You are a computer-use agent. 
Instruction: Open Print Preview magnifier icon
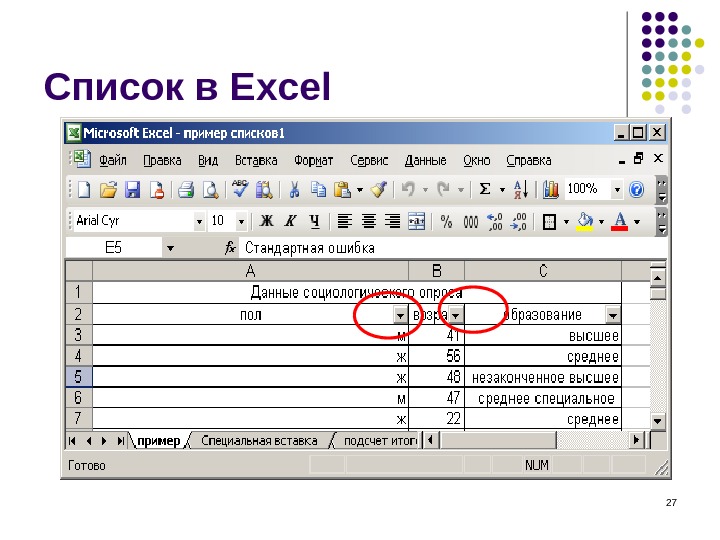(x=210, y=189)
